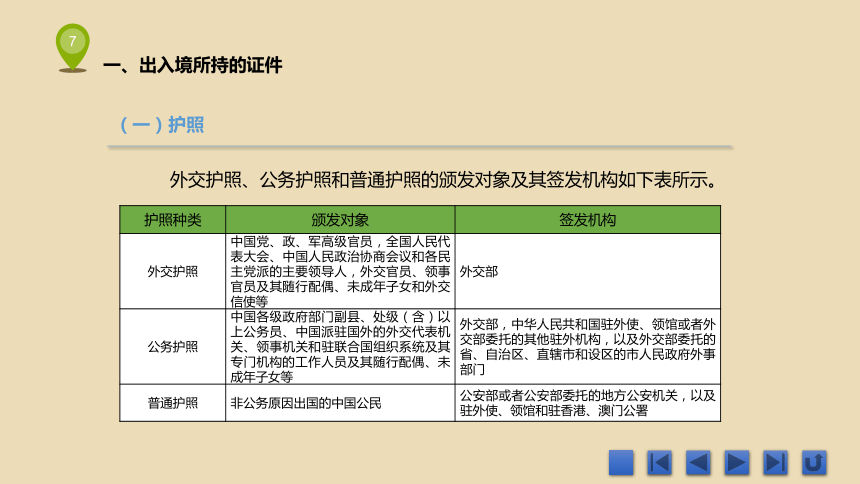Click the cell 非公务原因出国的中国公民
The width and height of the screenshot is (860, 484).
click(340, 403)
